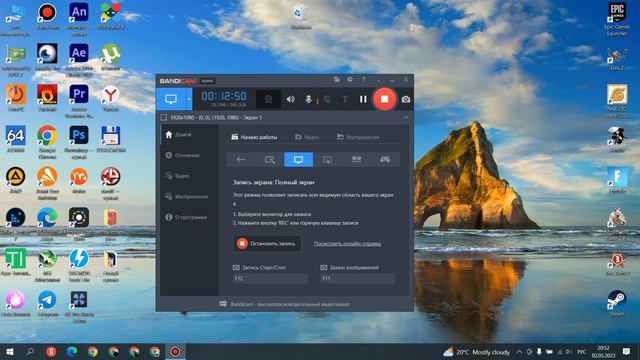The image size is (640, 360).
Task: Collapse the capture area bar chevron
Action: pyautogui.click(x=405, y=118)
